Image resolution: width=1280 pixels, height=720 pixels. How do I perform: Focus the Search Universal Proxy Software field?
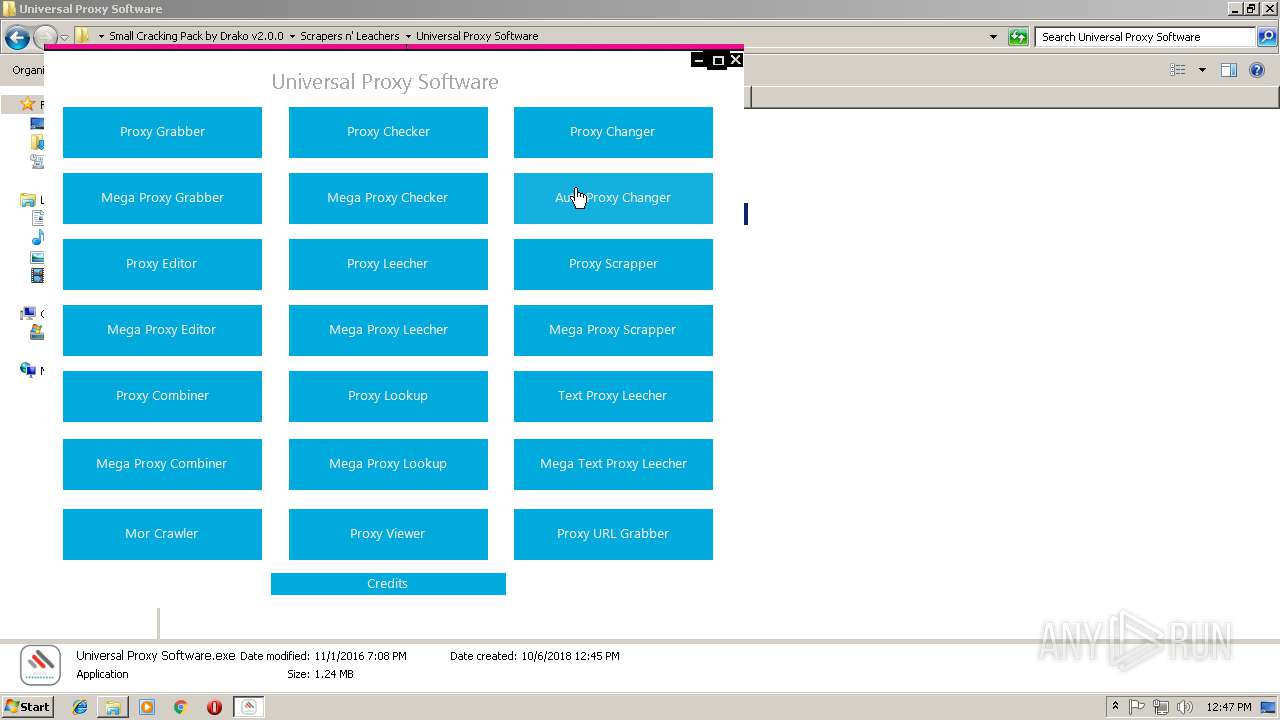point(1146,37)
